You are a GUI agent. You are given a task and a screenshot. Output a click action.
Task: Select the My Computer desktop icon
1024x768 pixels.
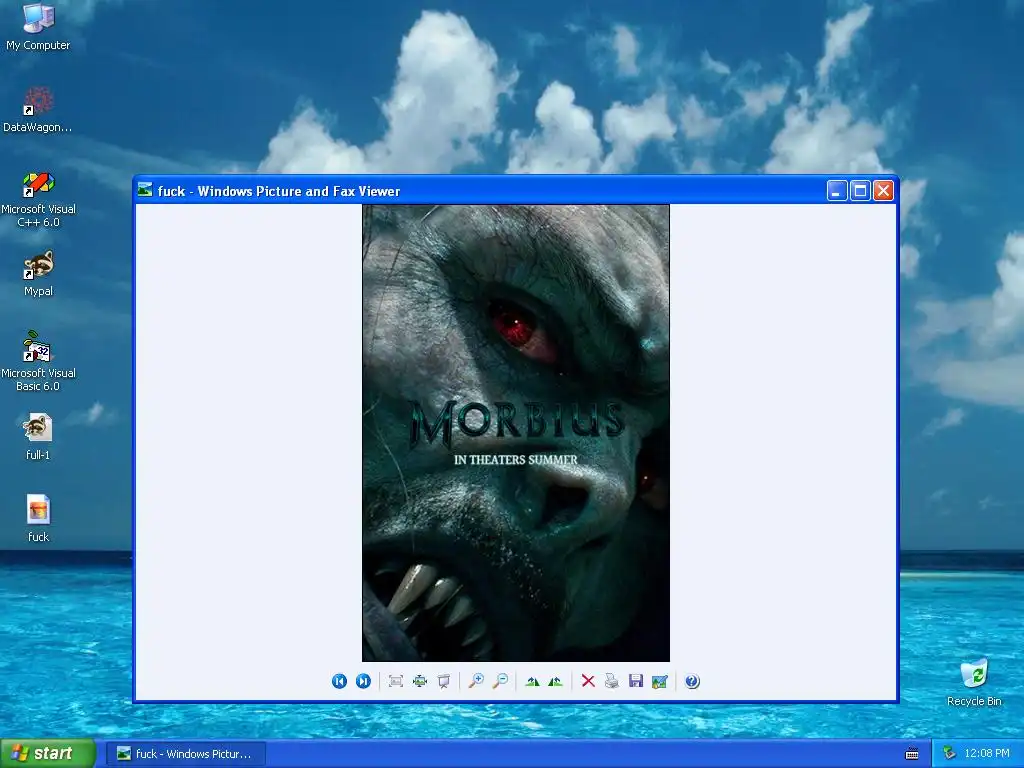38,27
